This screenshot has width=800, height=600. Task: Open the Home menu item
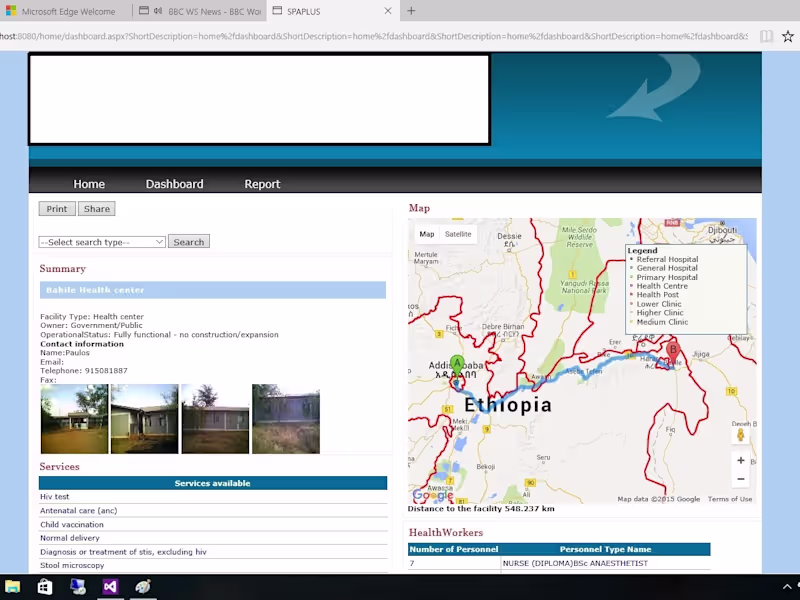tap(89, 184)
